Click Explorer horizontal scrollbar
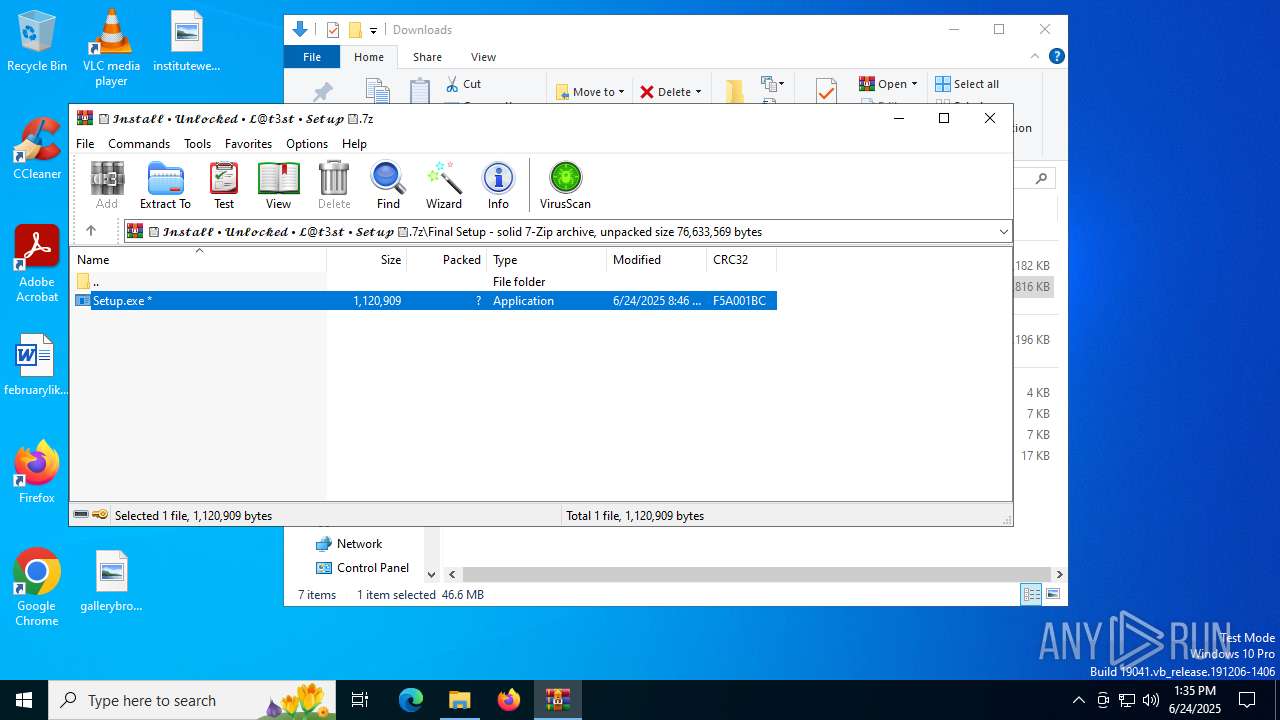1280x720 pixels. 756,575
